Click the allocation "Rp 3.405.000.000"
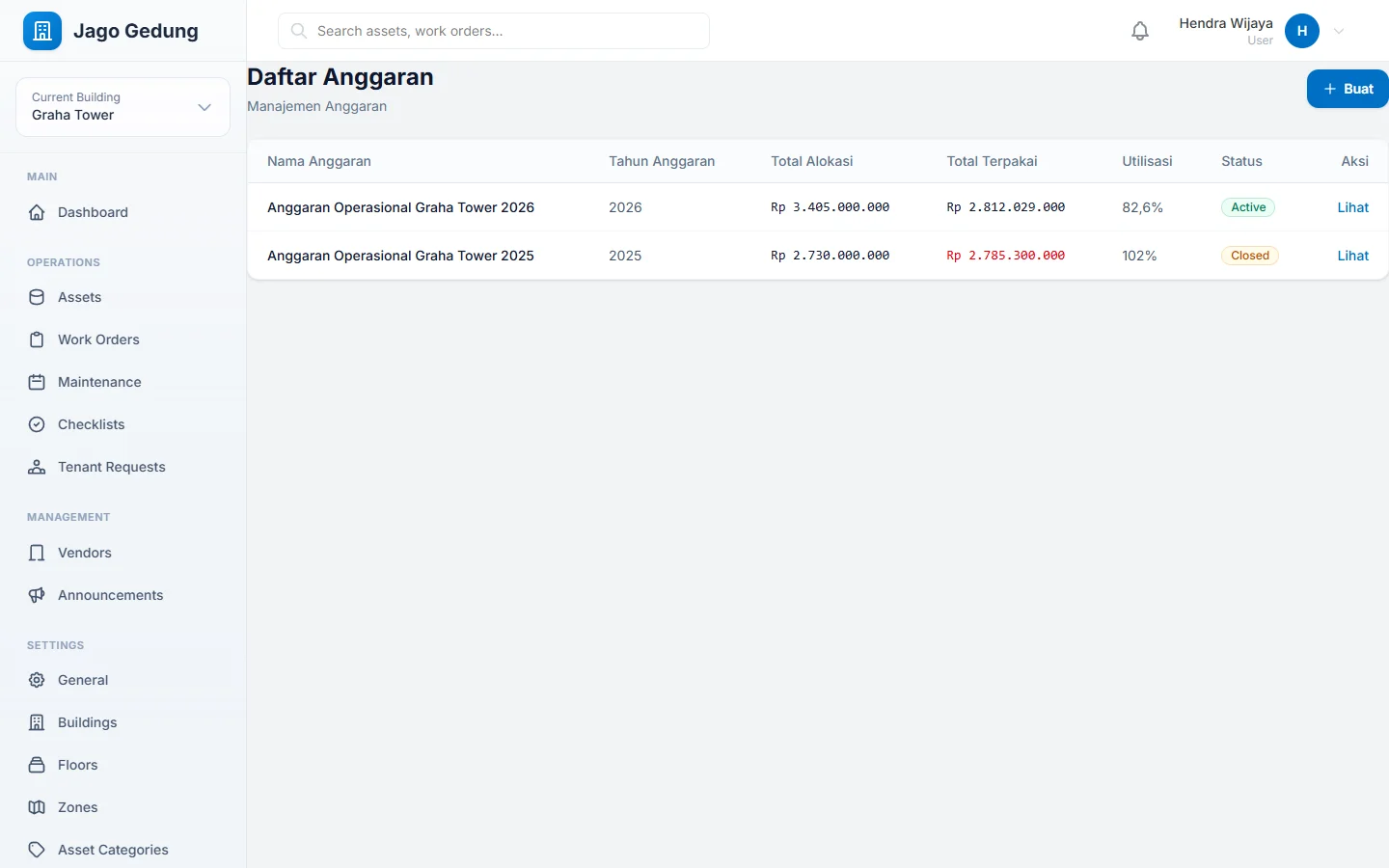This screenshot has width=1389, height=868. [831, 207]
